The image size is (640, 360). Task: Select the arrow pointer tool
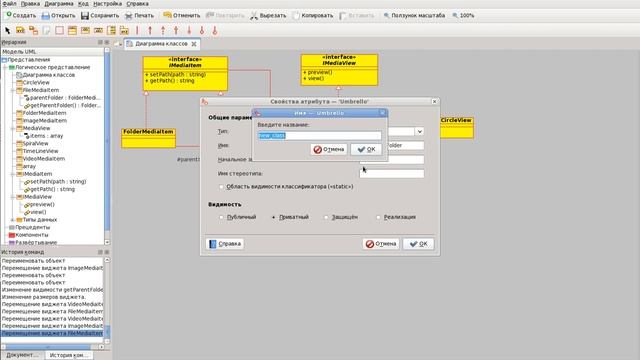[7, 30]
